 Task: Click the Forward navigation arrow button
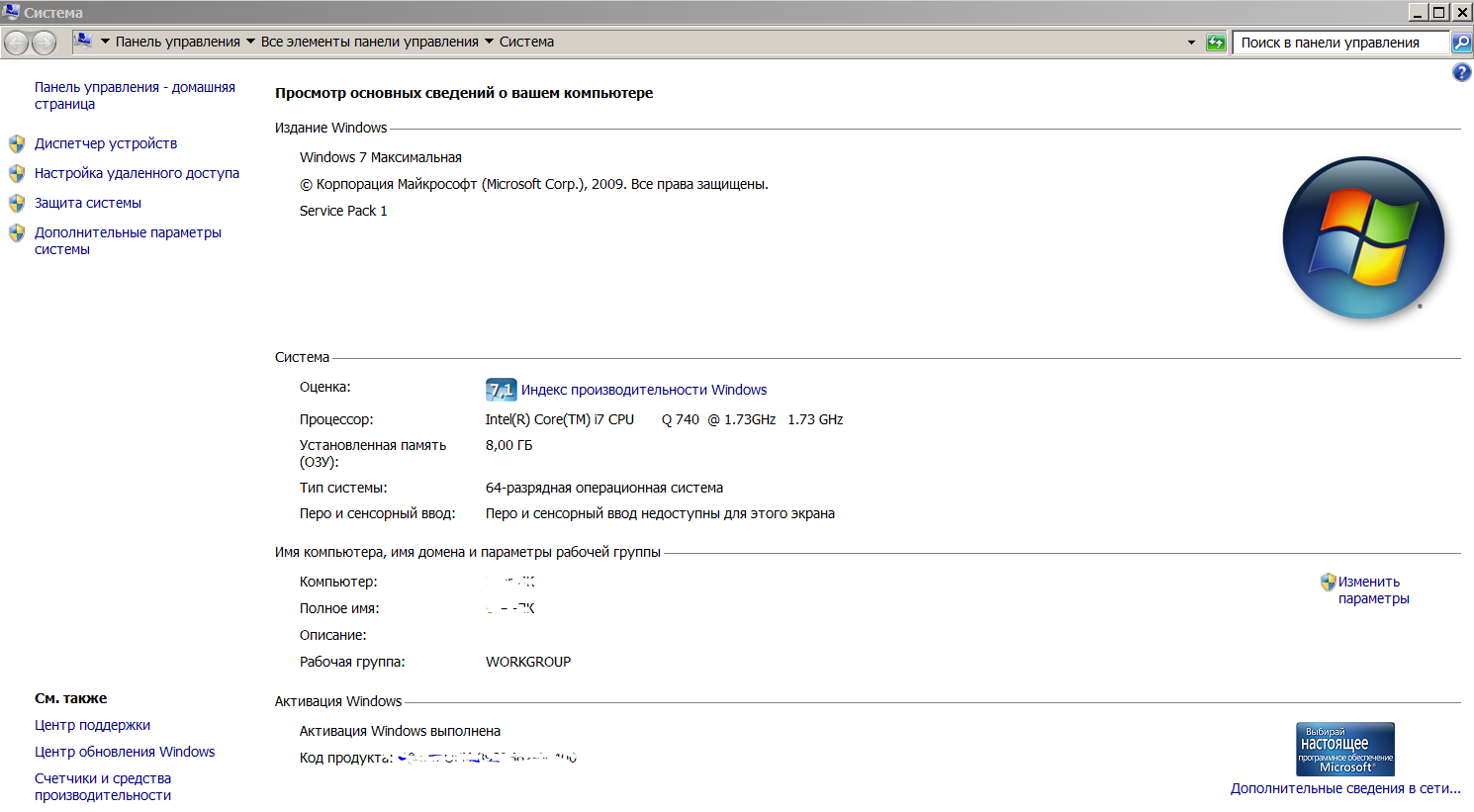click(x=45, y=43)
